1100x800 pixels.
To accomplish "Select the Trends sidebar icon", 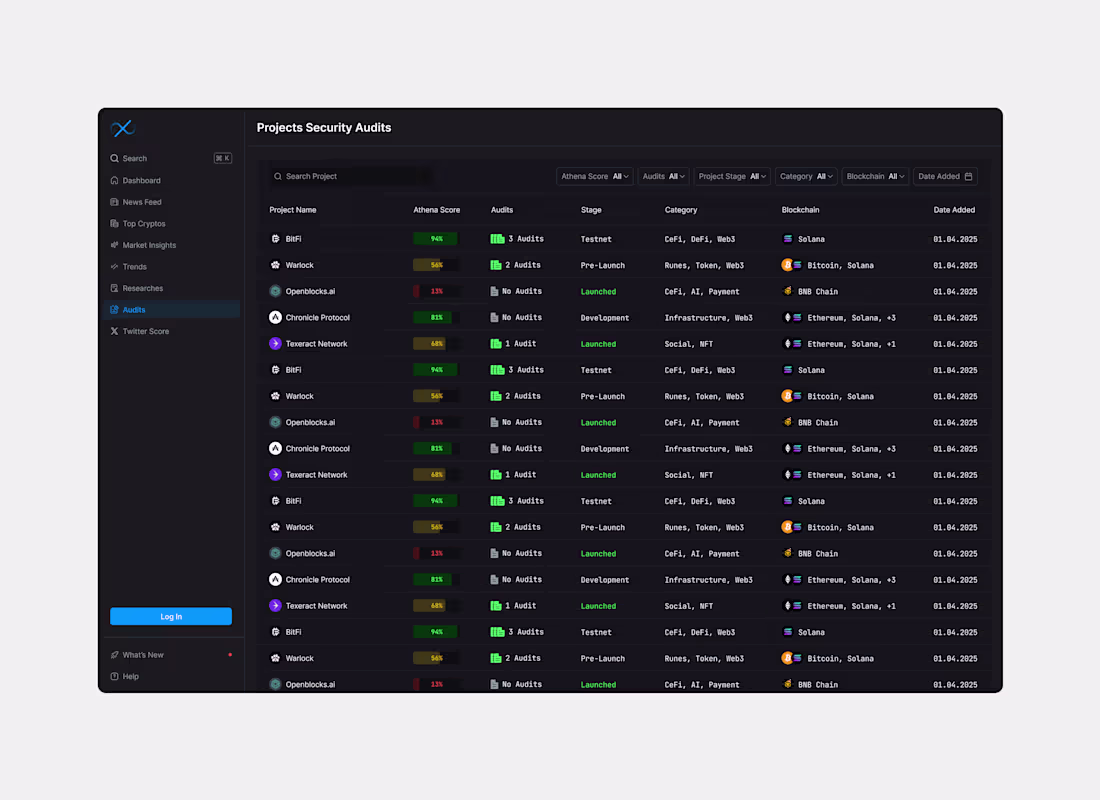I will point(113,266).
